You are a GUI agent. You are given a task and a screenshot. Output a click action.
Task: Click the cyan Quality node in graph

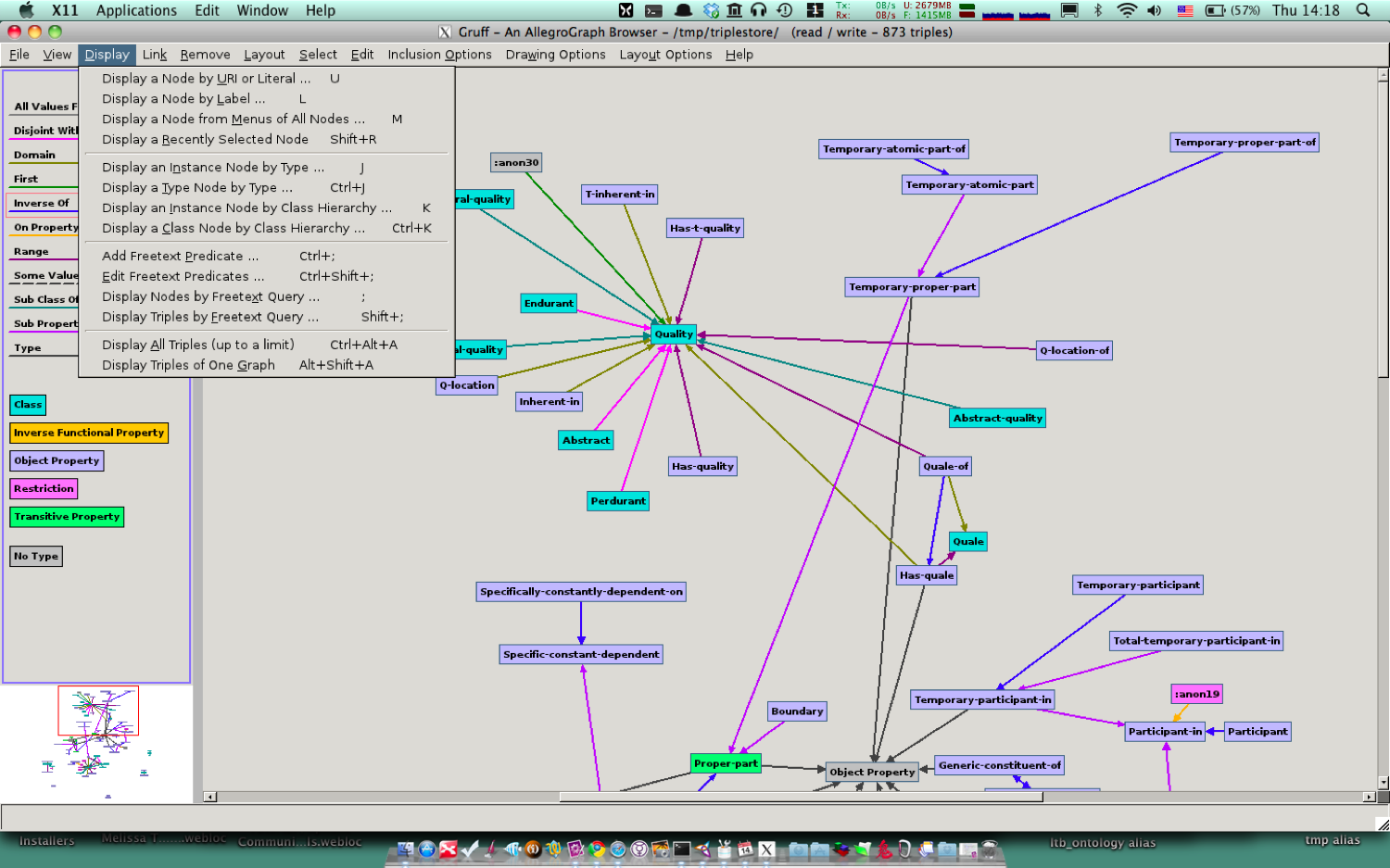(x=674, y=333)
